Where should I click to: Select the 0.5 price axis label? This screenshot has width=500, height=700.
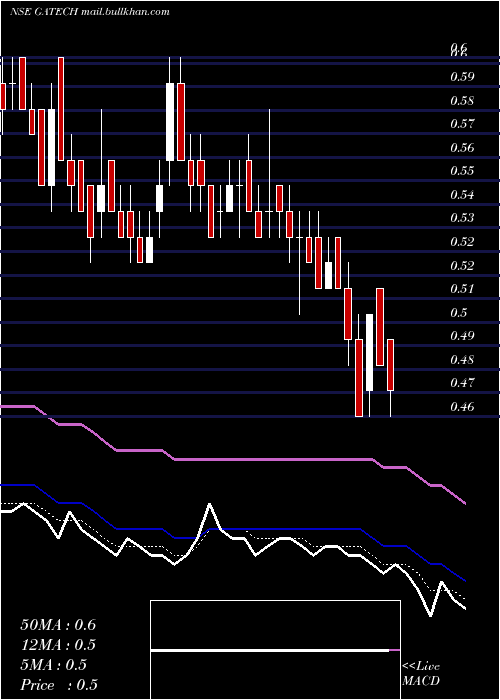(459, 312)
